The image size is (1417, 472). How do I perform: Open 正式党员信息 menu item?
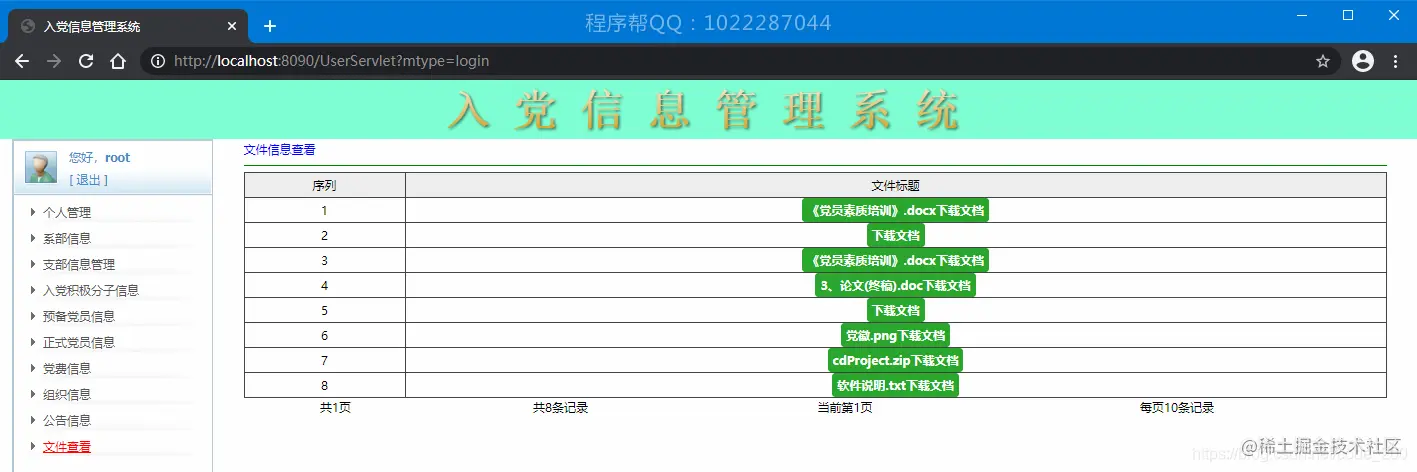(x=79, y=342)
